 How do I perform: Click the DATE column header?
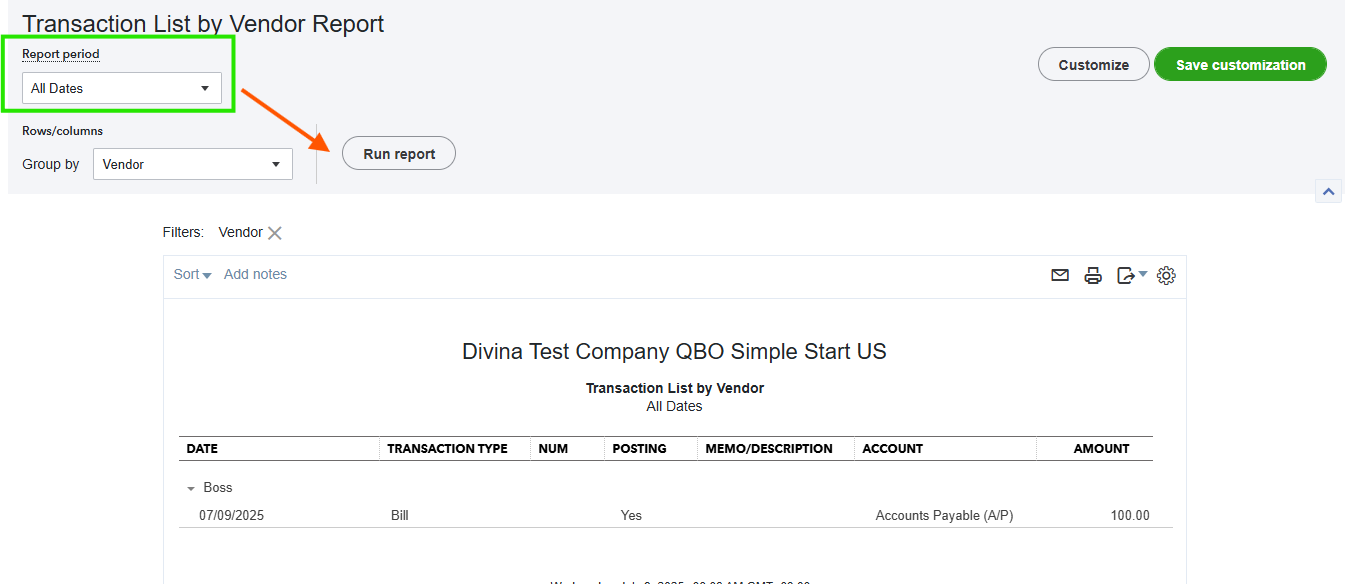coord(202,449)
